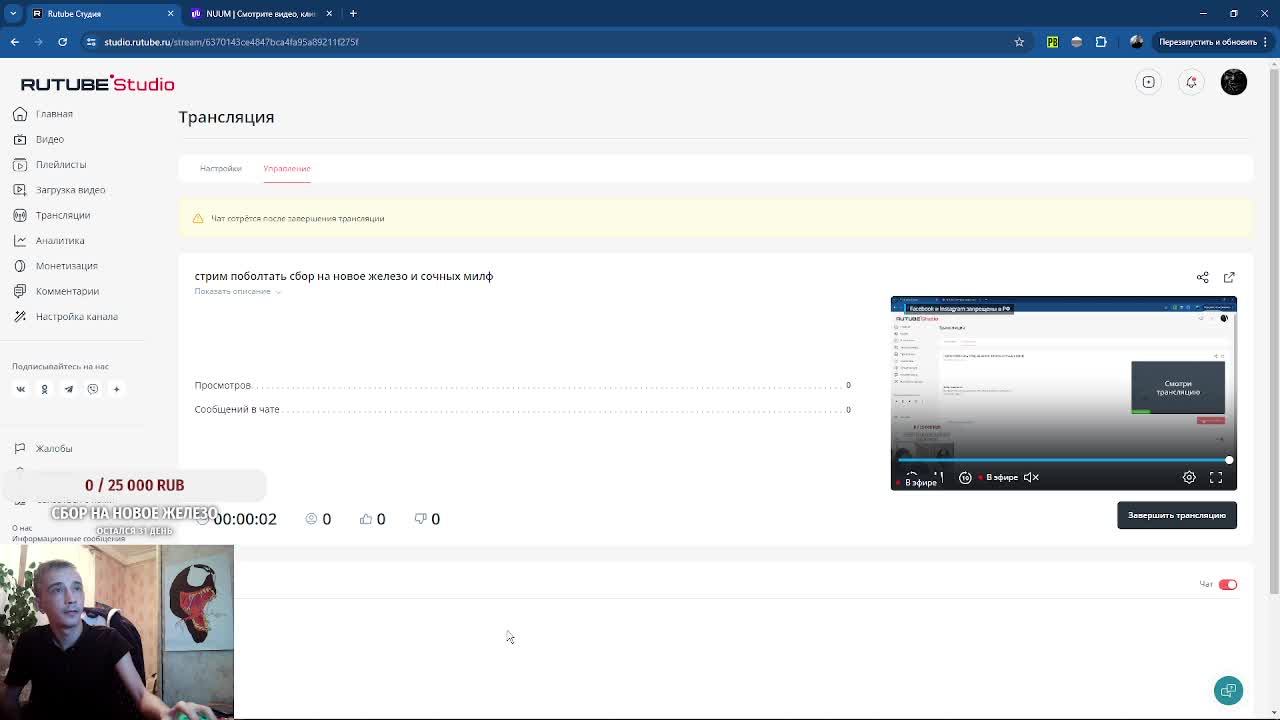1280x720 pixels.
Task: Unmute the stream player sound
Action: click(1031, 477)
